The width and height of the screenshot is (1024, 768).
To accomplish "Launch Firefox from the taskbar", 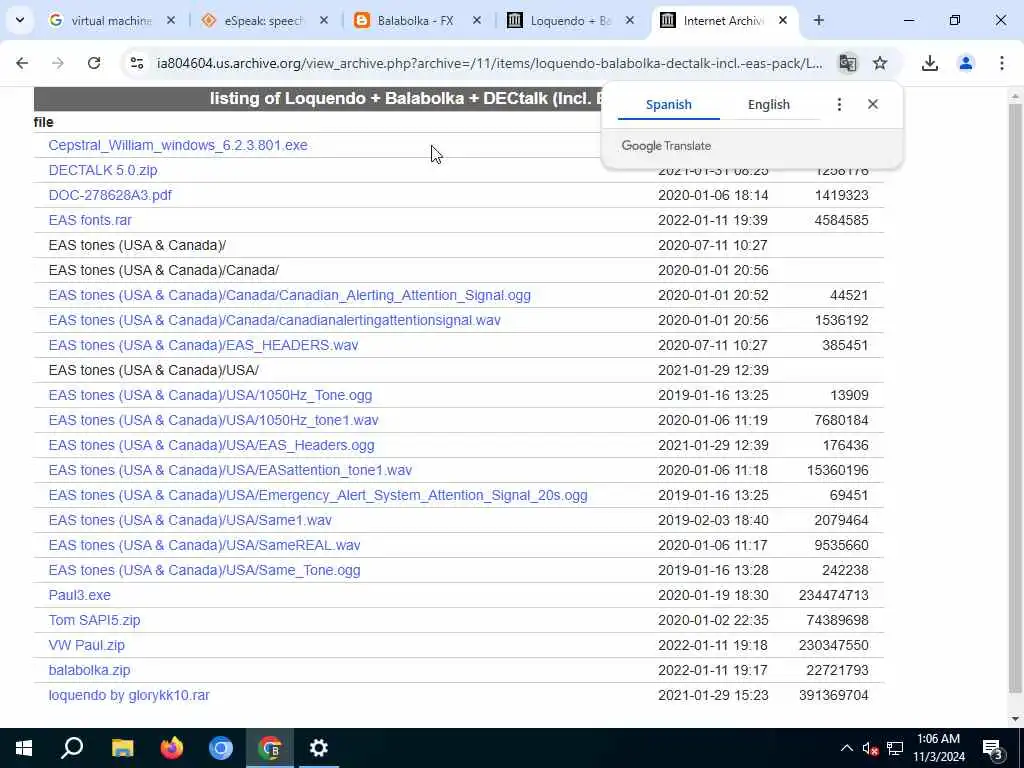I will [x=172, y=748].
